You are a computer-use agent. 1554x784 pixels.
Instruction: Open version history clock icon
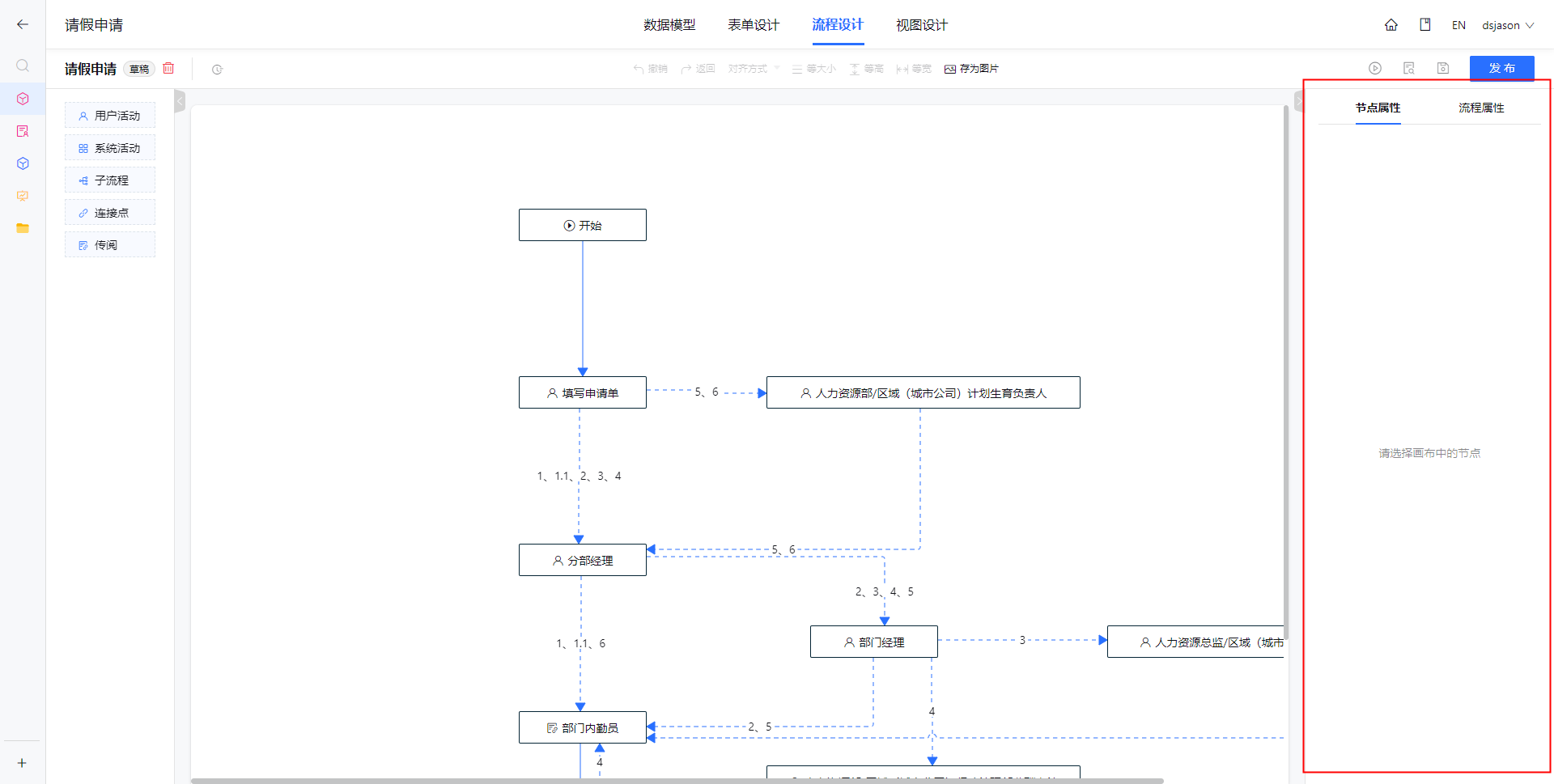217,70
